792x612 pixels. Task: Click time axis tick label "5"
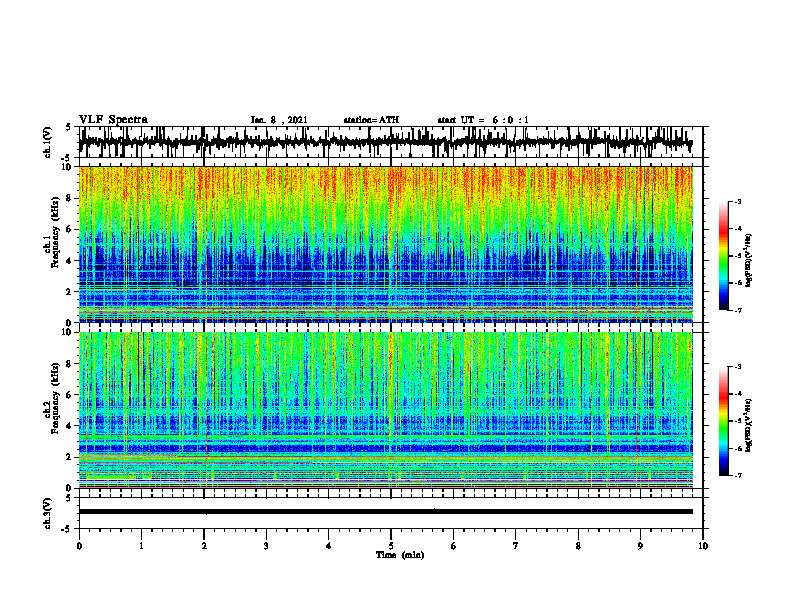(391, 546)
